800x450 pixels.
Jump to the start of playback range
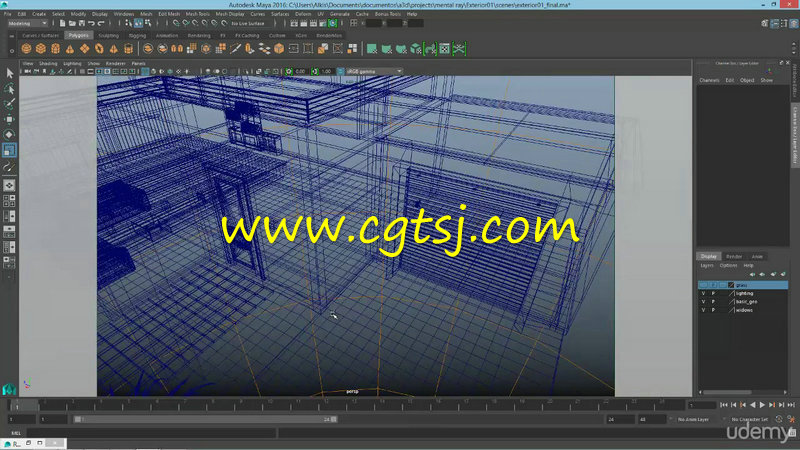[x=723, y=405]
